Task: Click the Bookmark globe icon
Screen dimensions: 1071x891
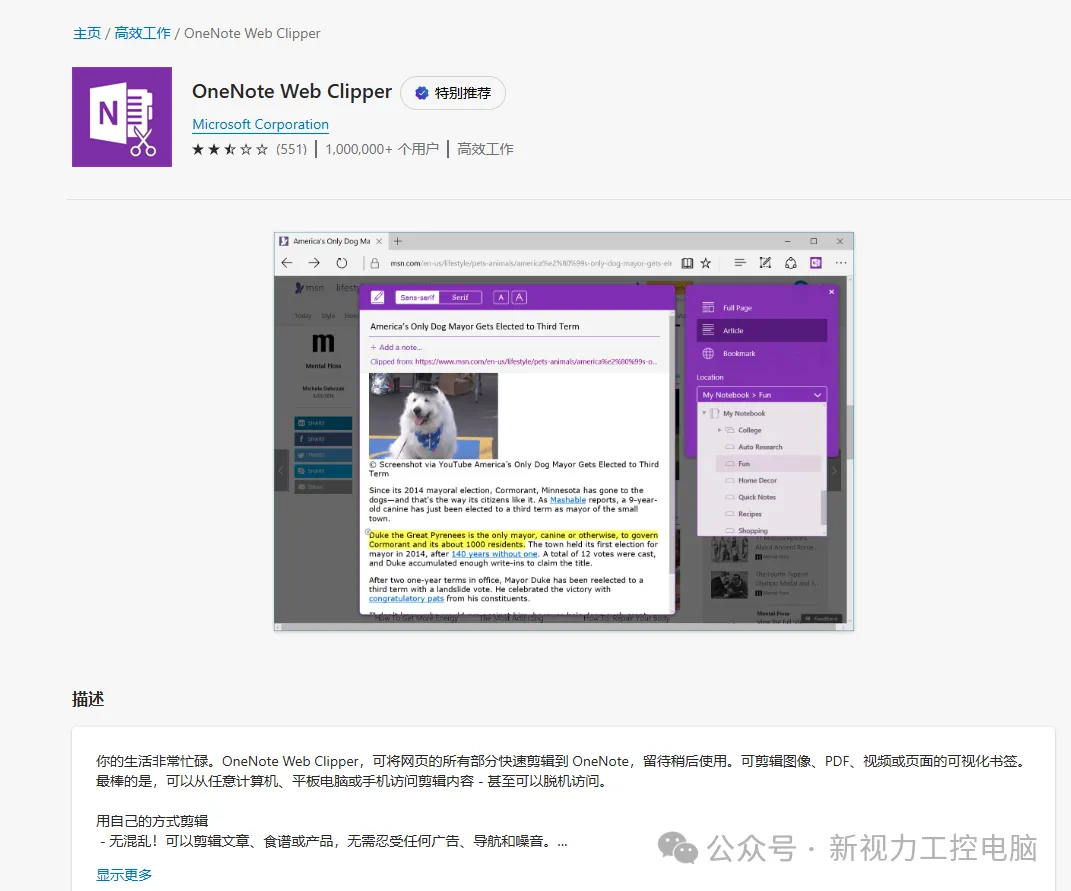Action: tap(708, 353)
